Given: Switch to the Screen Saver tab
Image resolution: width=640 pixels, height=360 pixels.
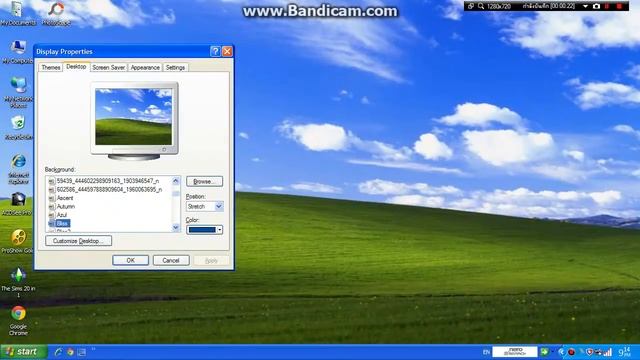Looking at the screenshot, I should 109,67.
